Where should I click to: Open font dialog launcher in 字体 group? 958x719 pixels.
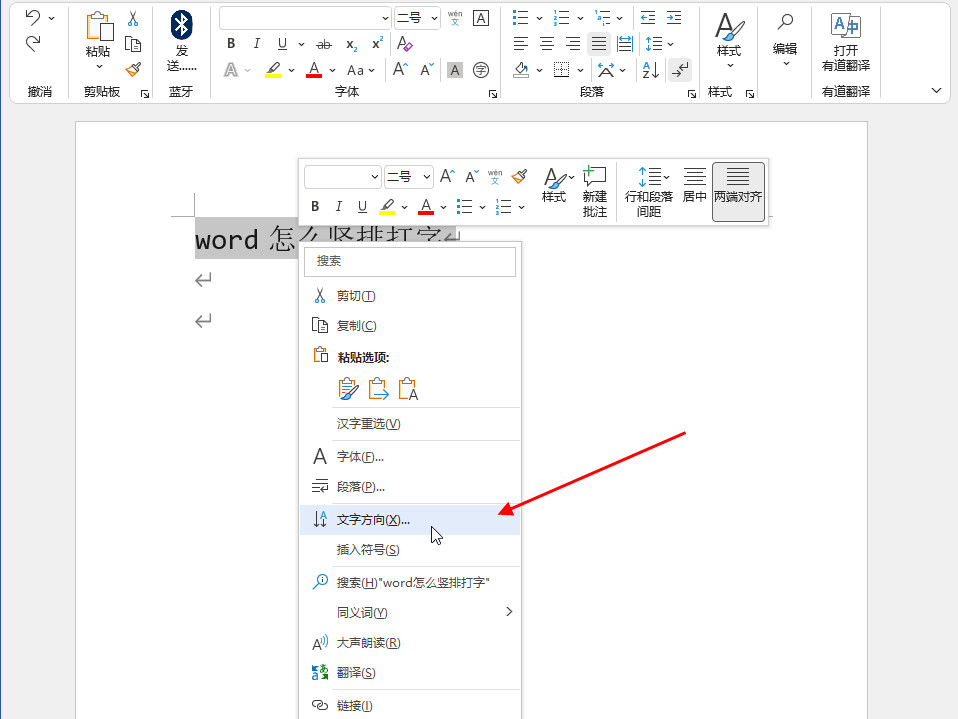tap(492, 94)
